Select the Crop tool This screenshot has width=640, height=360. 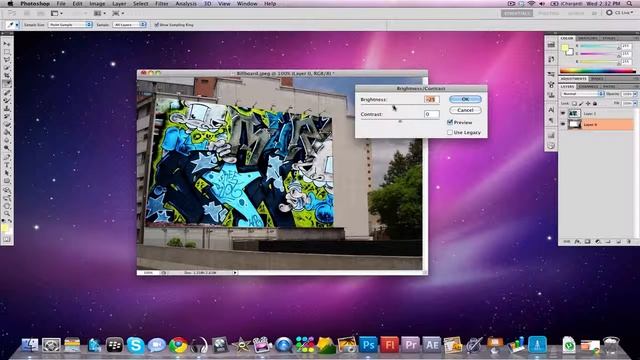tap(7, 76)
